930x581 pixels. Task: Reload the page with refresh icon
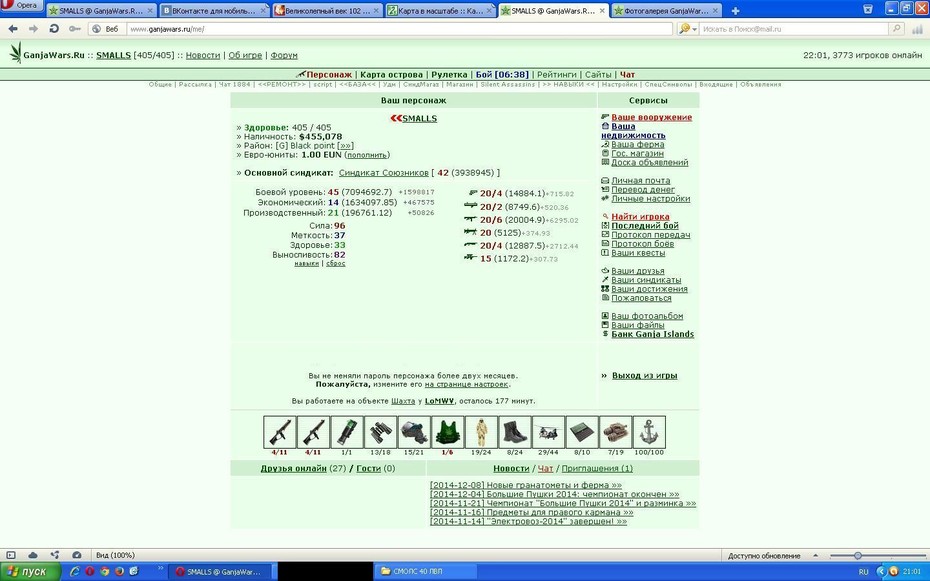(x=54, y=28)
